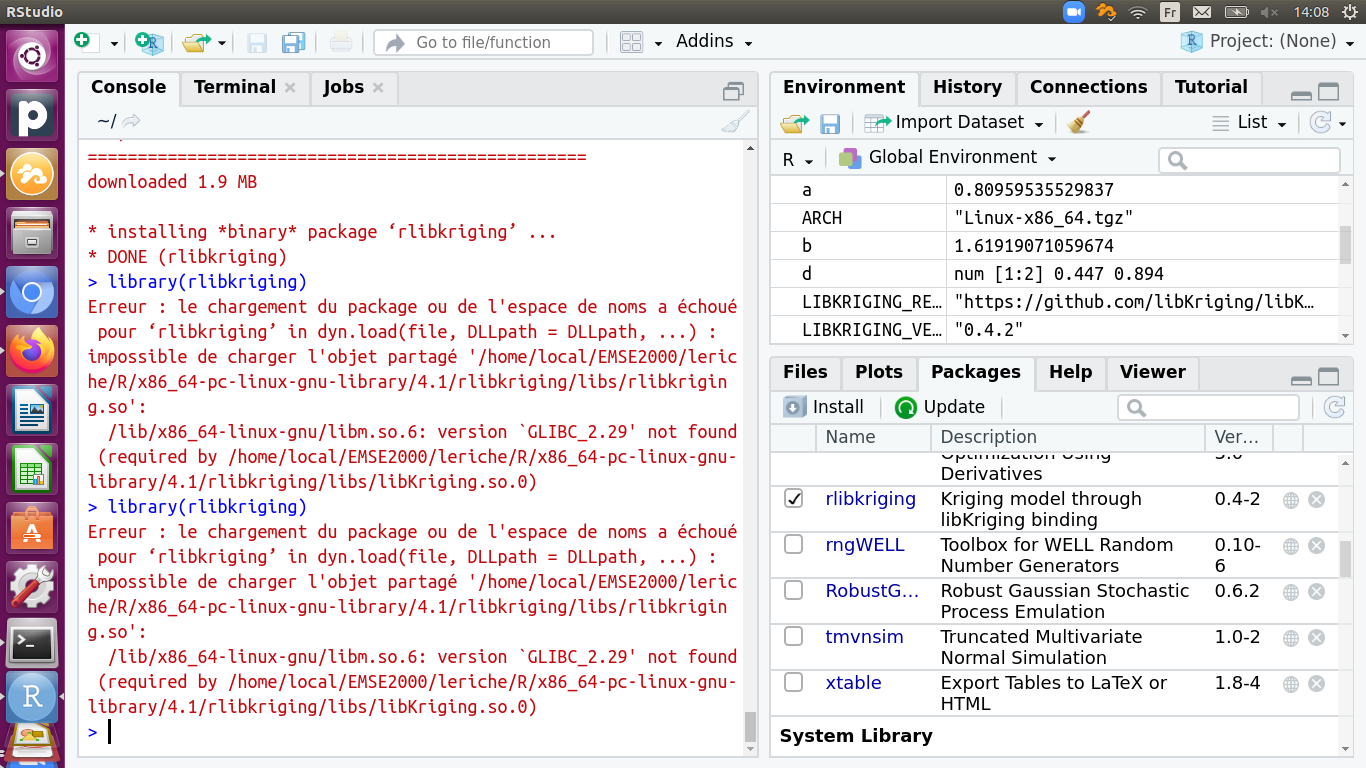The image size is (1366, 768).
Task: Click the Wi-Fi icon in system tray
Action: pos(1137,12)
